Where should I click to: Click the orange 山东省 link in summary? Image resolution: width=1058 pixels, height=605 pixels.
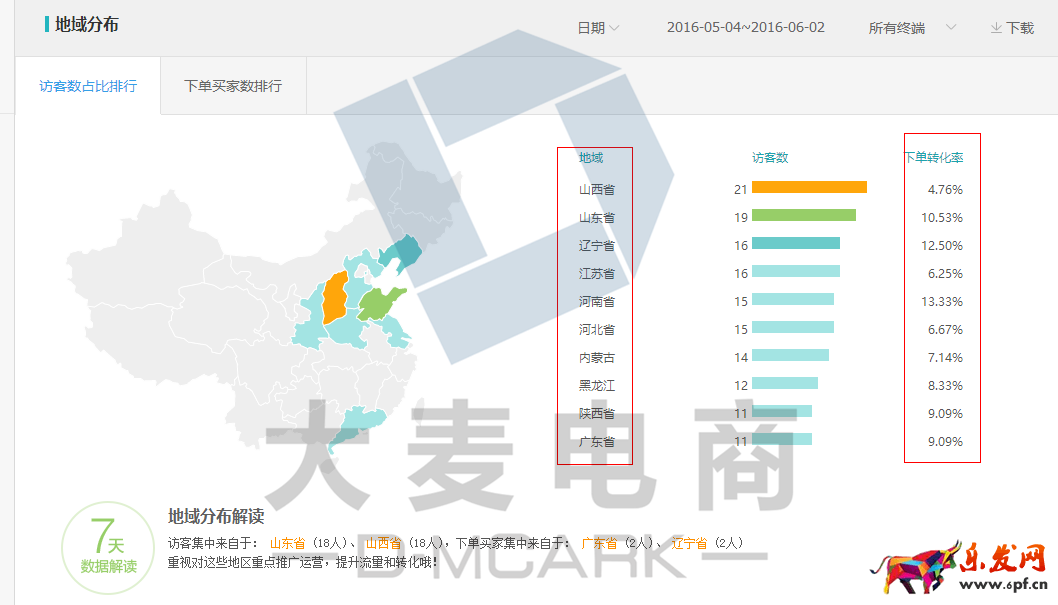click(x=288, y=543)
